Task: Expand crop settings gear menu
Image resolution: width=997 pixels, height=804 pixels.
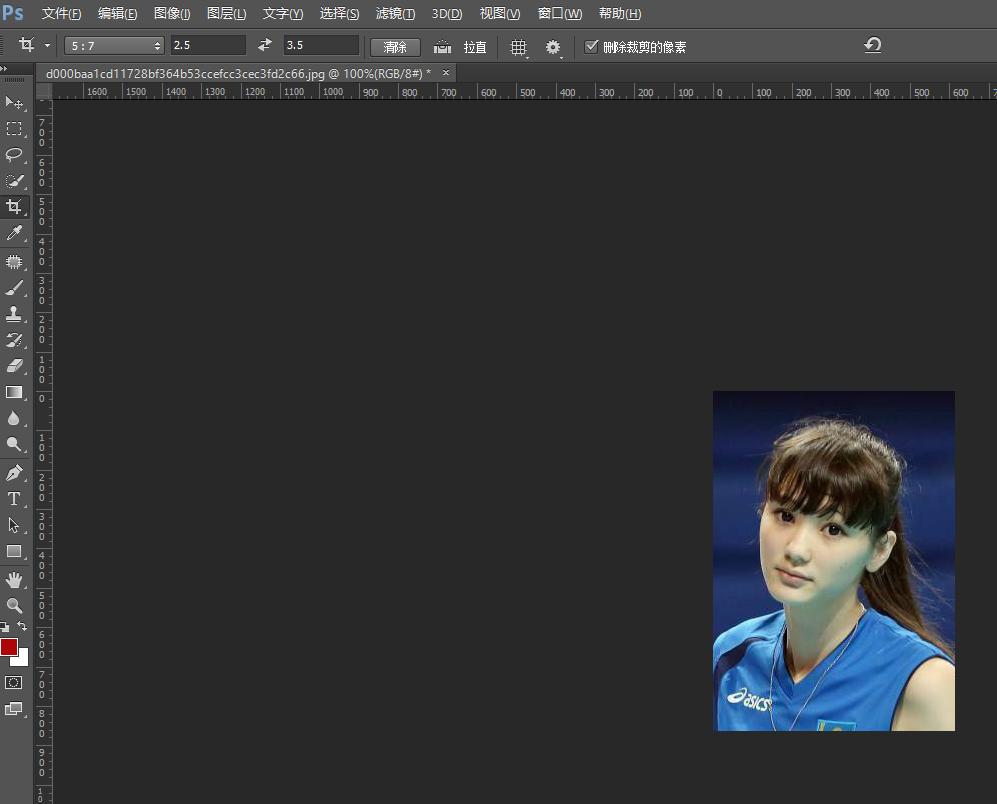Action: [x=553, y=47]
